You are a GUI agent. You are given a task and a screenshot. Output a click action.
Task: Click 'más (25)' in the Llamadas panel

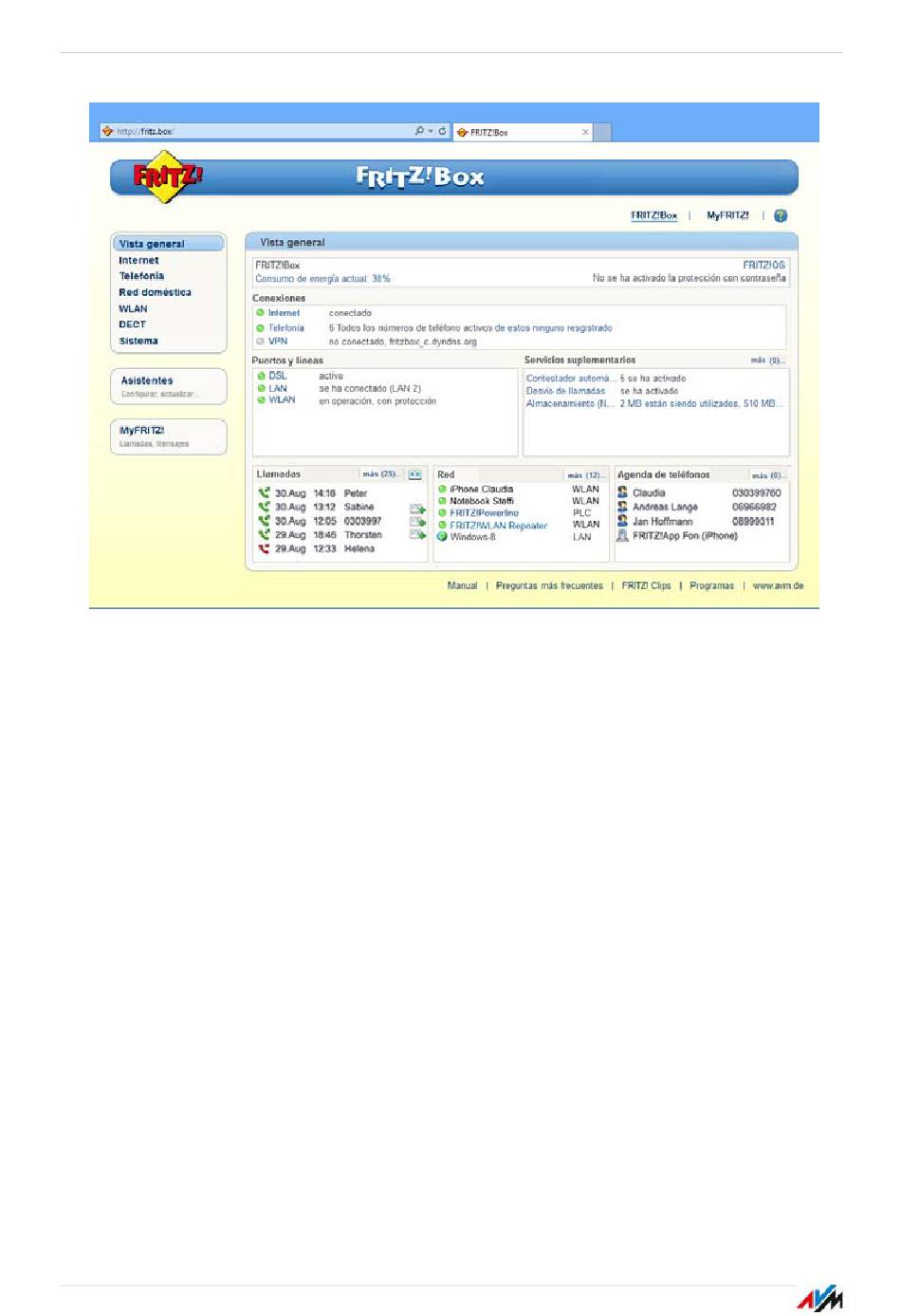click(x=382, y=474)
